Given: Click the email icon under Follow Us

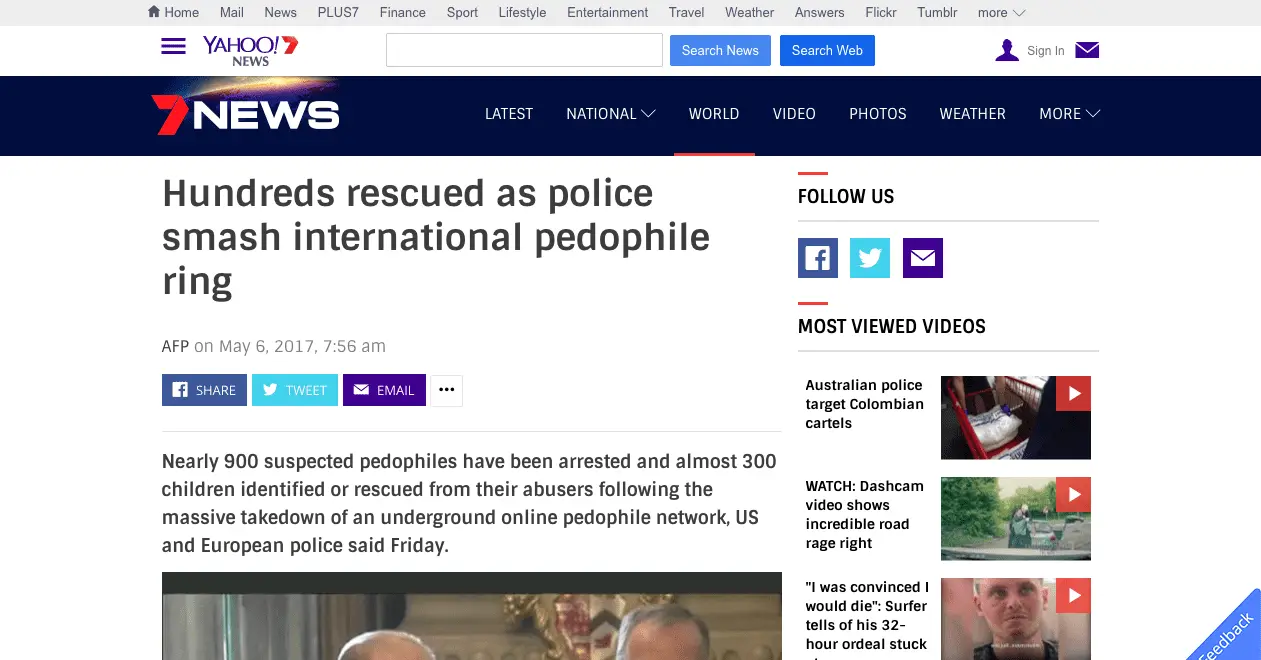Looking at the screenshot, I should click(x=922, y=258).
